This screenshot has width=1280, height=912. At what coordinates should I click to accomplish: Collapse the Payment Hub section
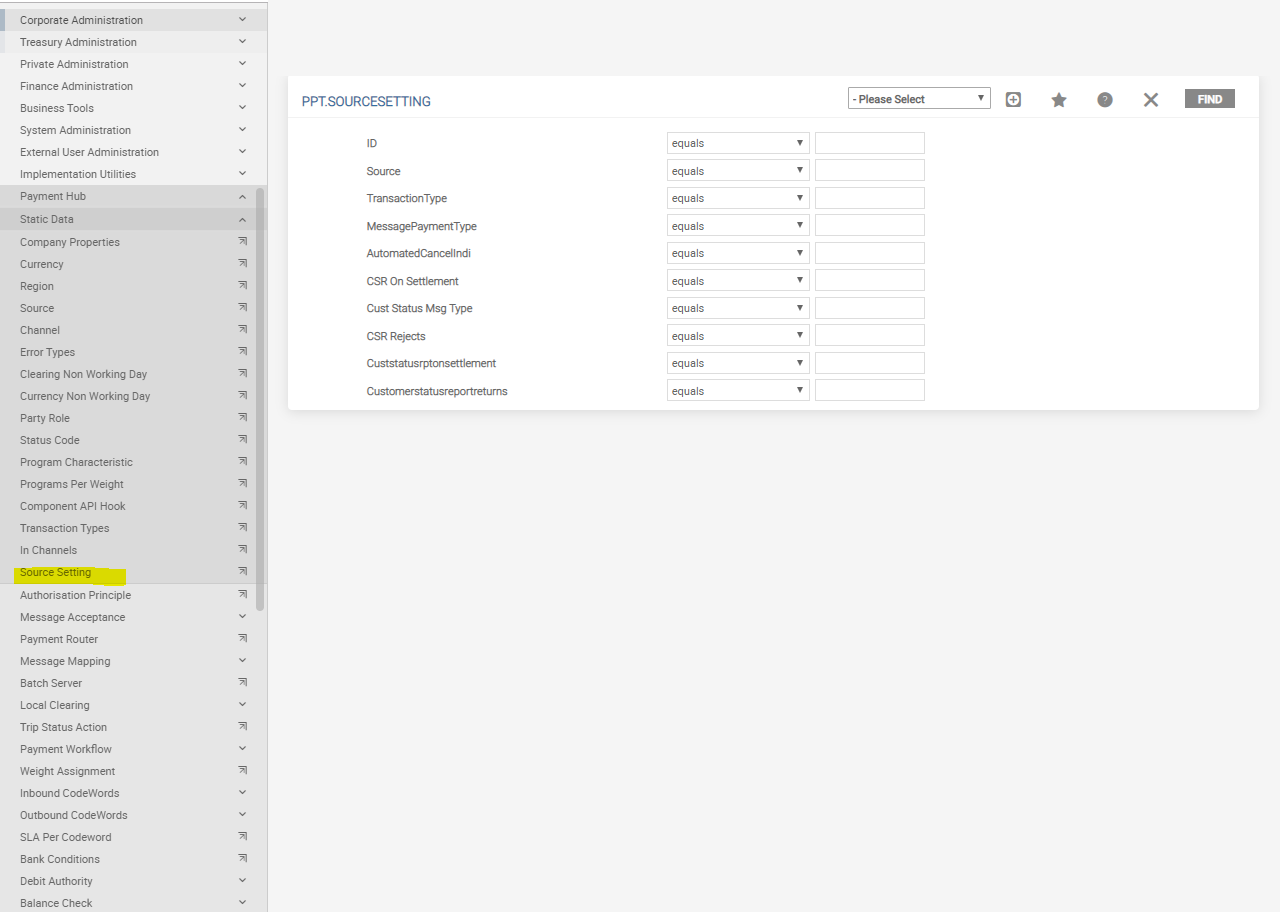tap(242, 197)
